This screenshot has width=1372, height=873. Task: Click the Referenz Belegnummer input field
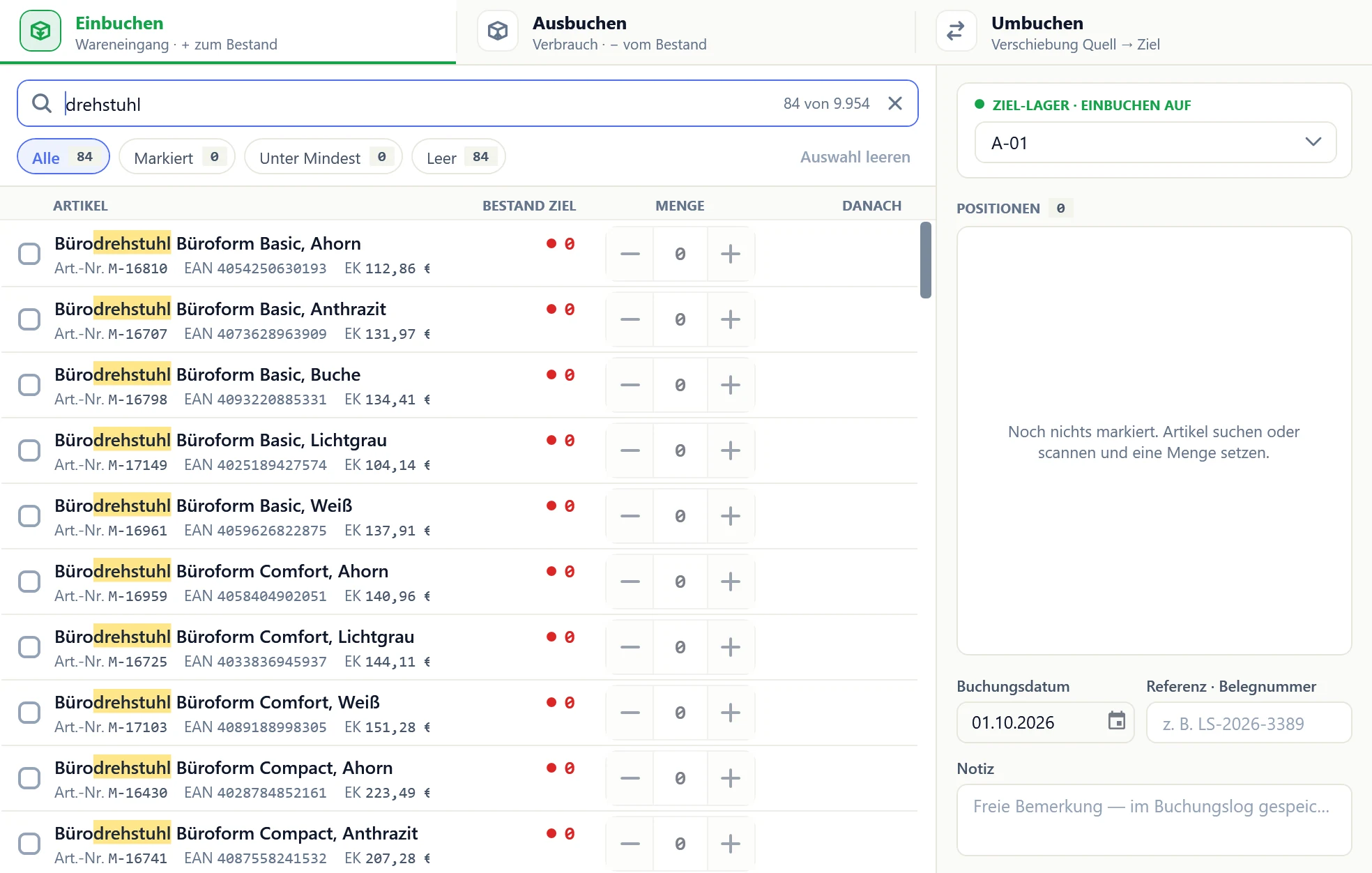pyautogui.click(x=1249, y=723)
